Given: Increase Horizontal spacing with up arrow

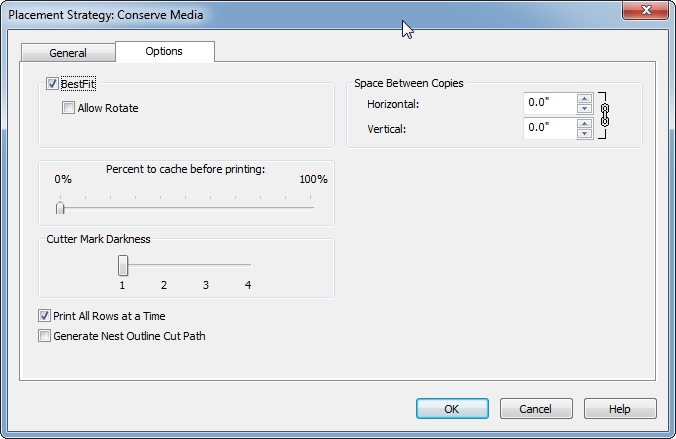Looking at the screenshot, I should pos(584,99).
